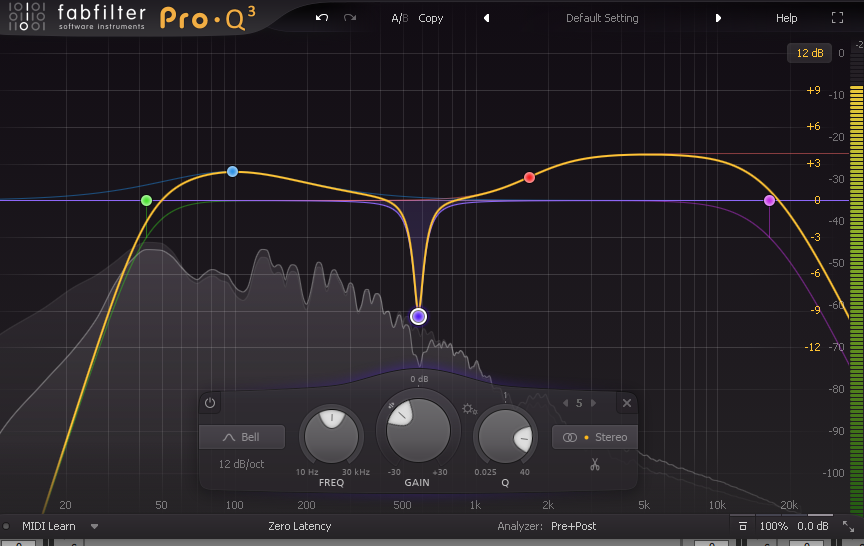Click the scissors split band icon
Viewport: 864px width, 546px height.
(x=595, y=464)
